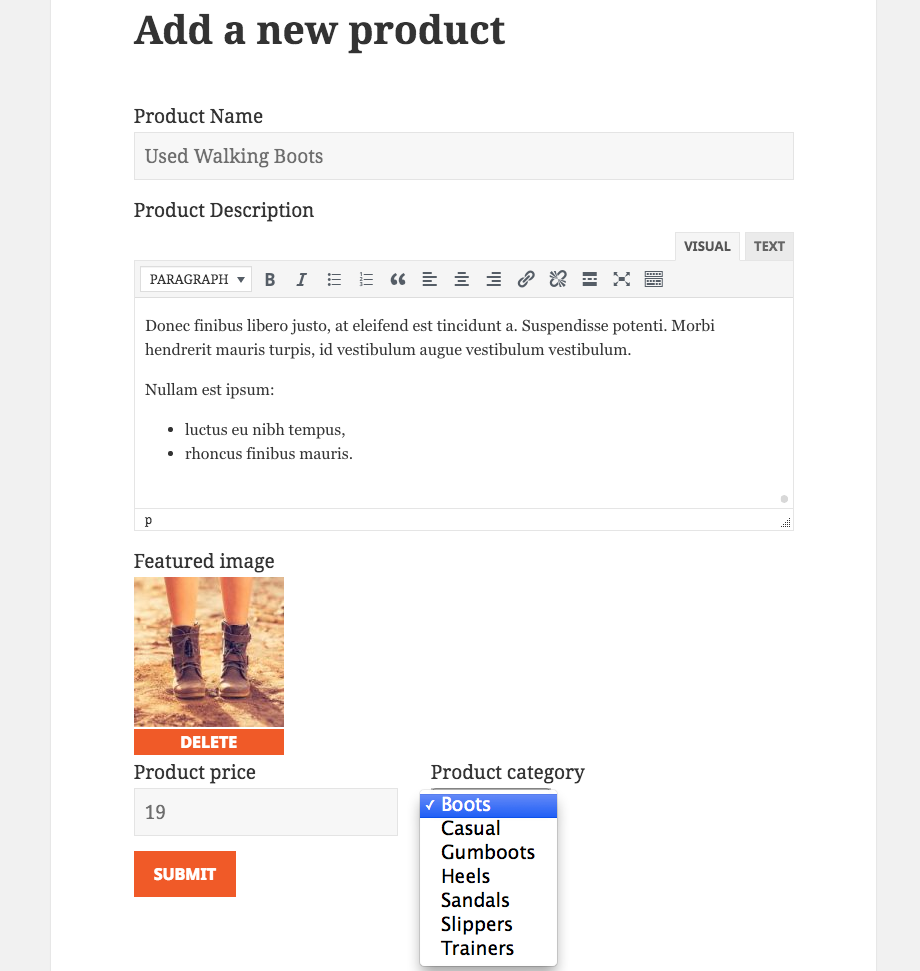Add a blockquote to the description

click(x=398, y=279)
